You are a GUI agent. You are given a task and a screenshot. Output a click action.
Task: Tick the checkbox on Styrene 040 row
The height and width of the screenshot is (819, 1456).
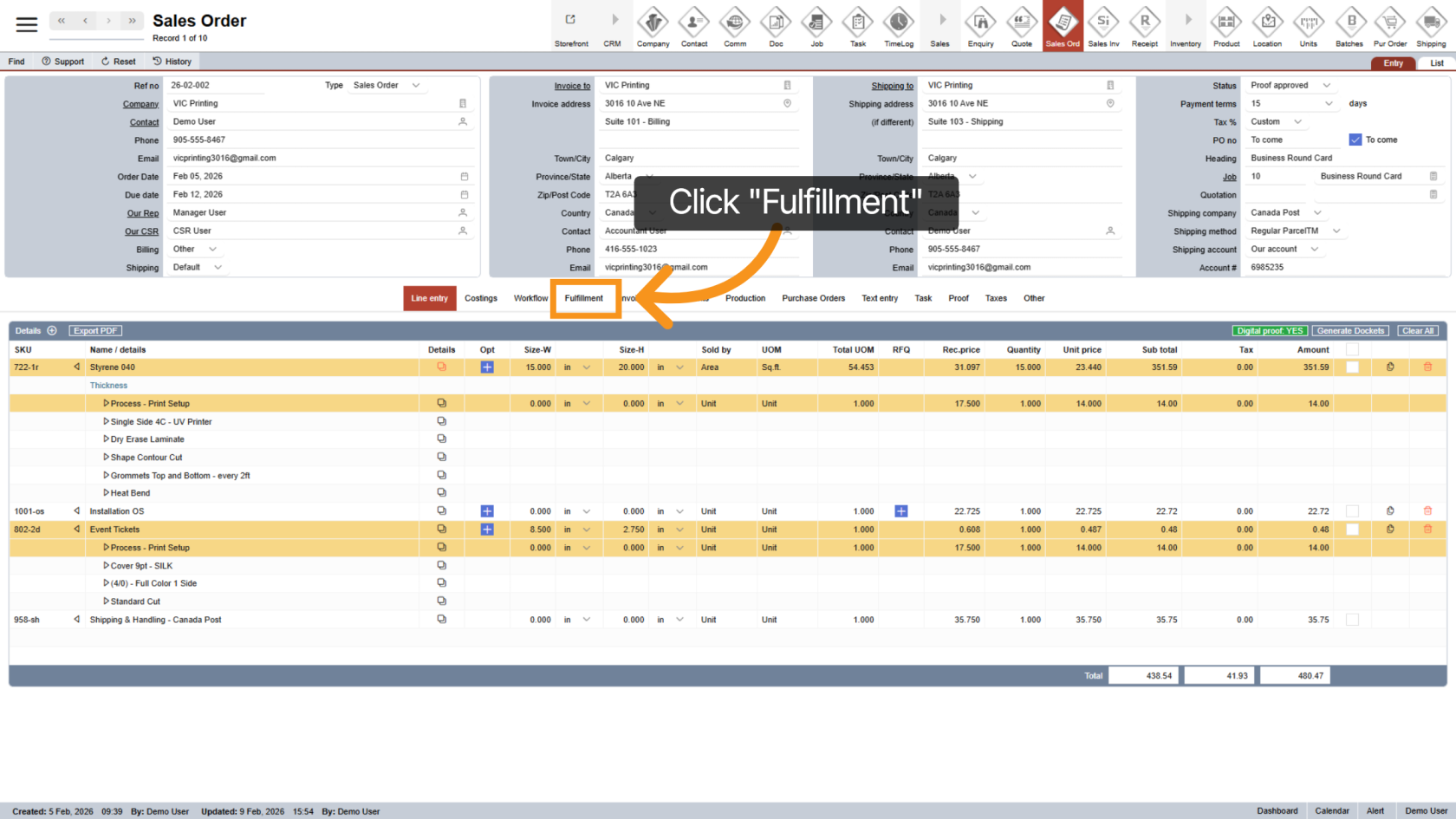[x=1352, y=367]
